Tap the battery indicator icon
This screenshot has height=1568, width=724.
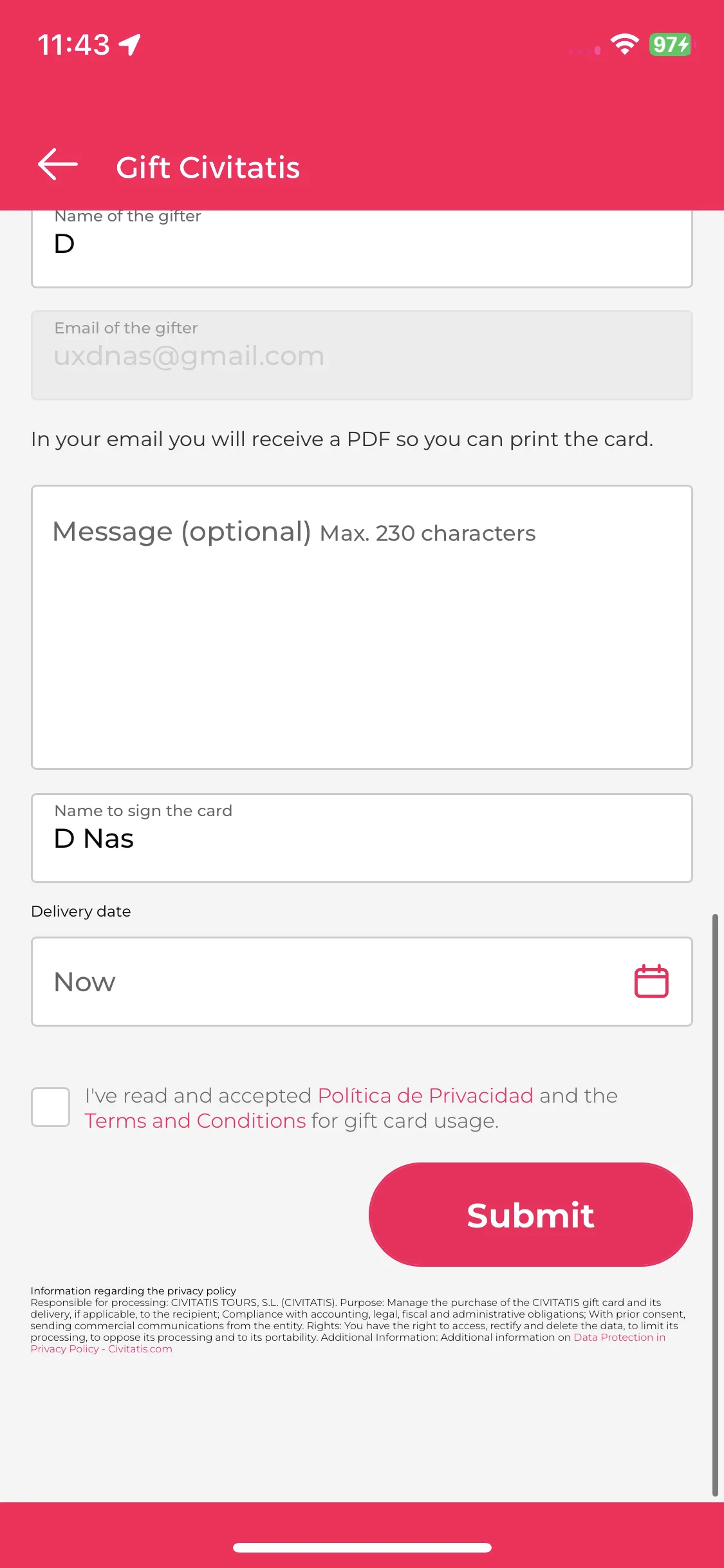[672, 44]
